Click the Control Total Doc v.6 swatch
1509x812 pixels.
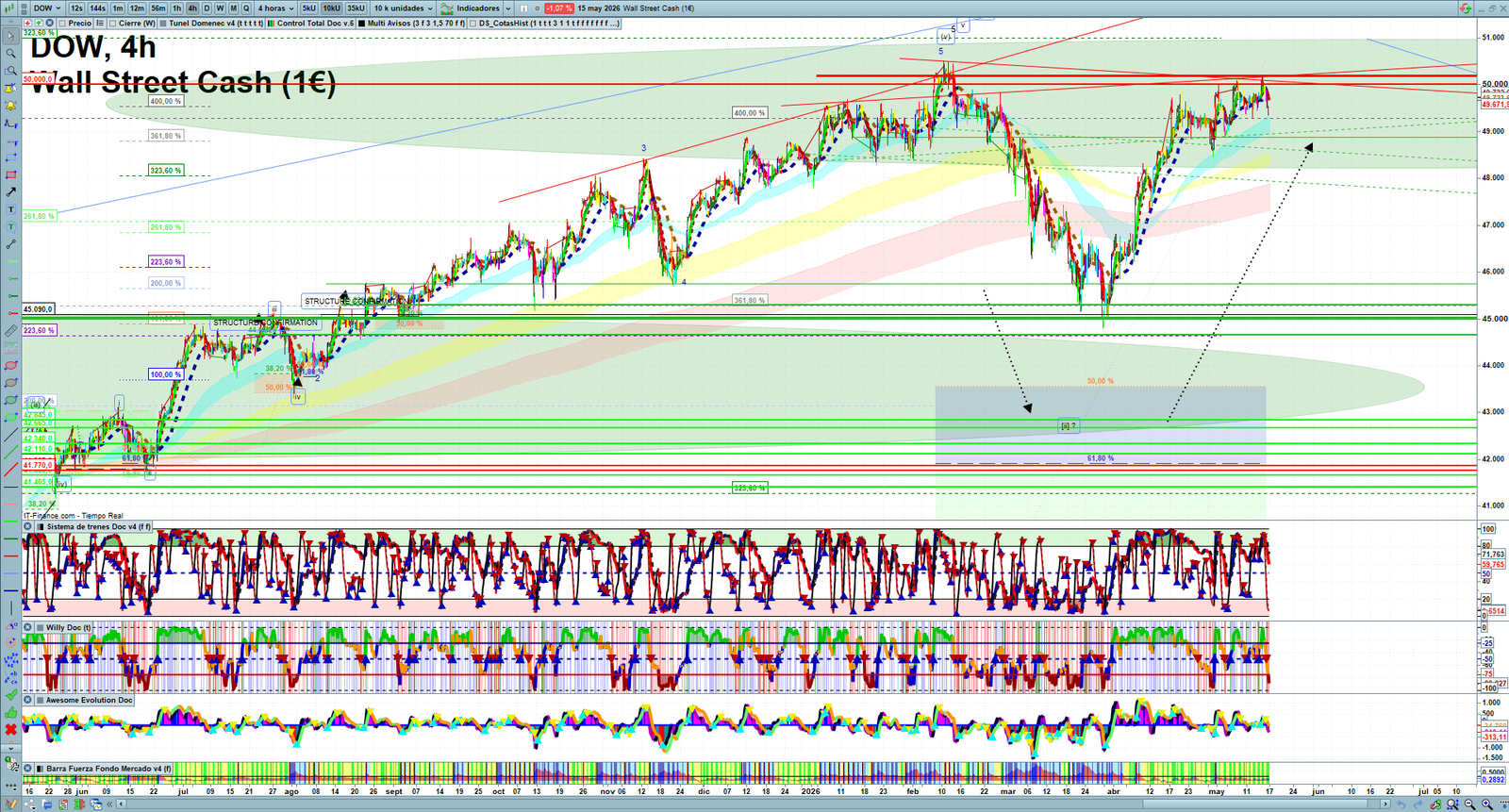[x=272, y=23]
